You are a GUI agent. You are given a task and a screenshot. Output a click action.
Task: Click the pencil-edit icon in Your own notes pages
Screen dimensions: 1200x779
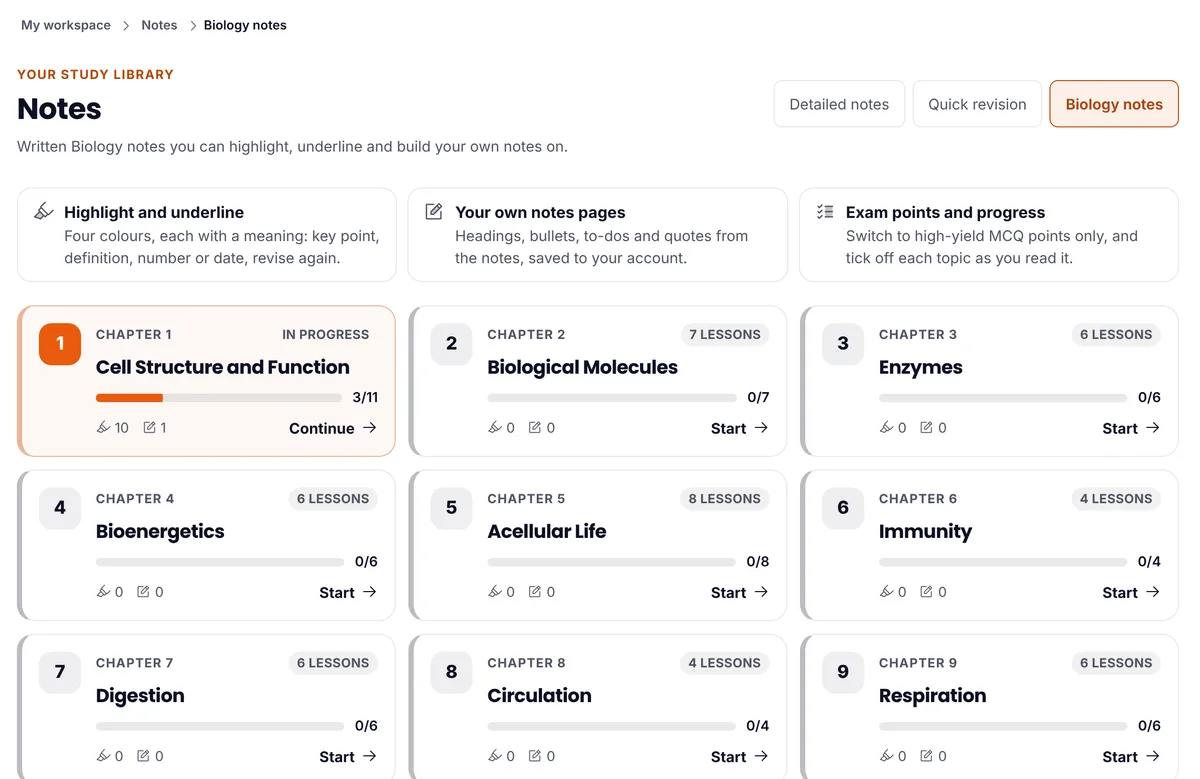pos(434,212)
